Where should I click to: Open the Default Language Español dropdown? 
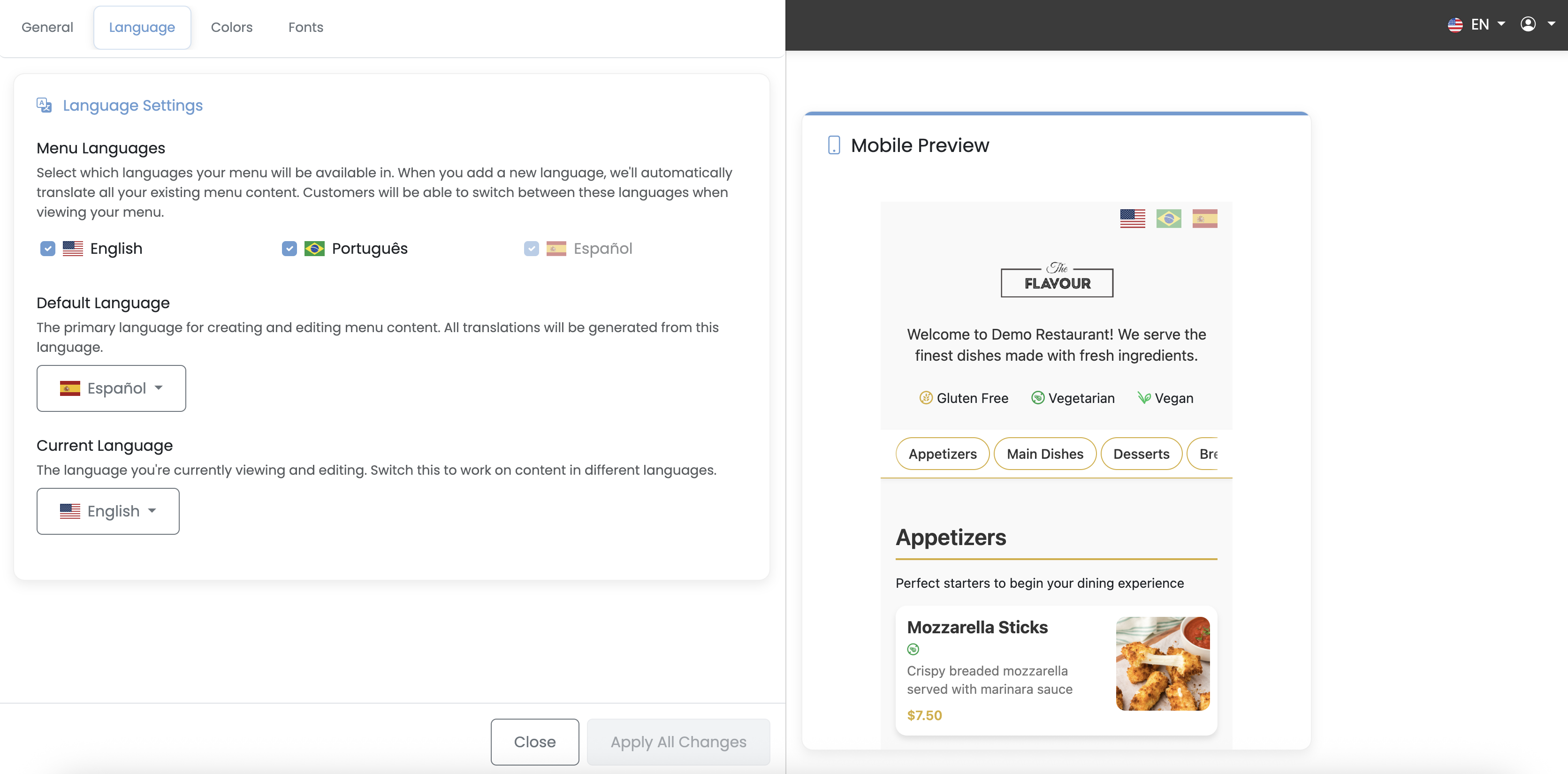[111, 388]
